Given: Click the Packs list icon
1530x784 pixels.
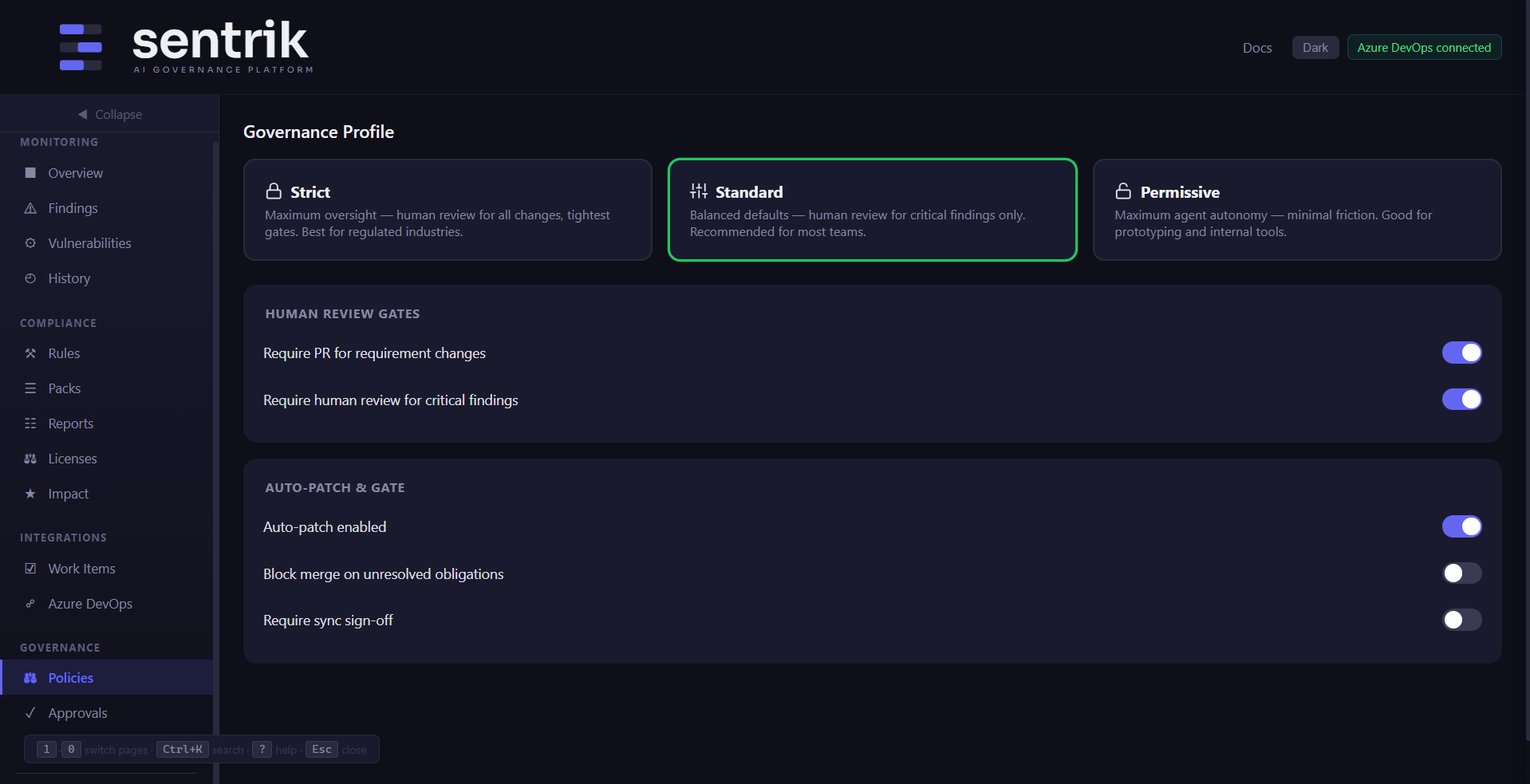Looking at the screenshot, I should [x=30, y=388].
